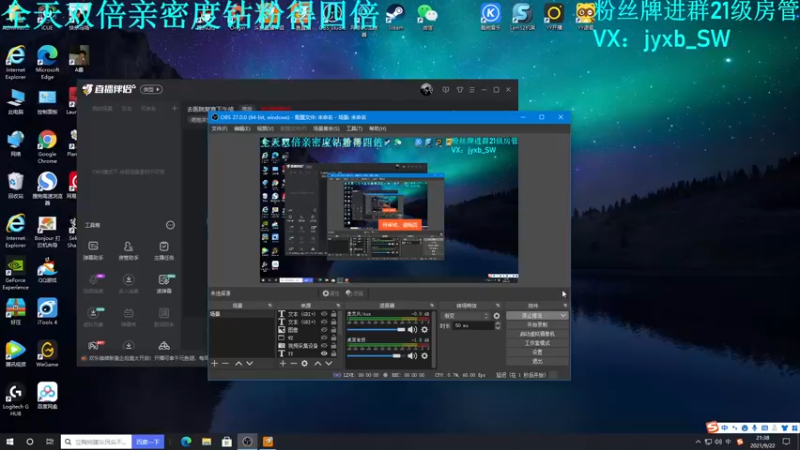800x450 pixels.
Task: Open the OBS 属性 (properties) gear button
Action: pos(331,293)
